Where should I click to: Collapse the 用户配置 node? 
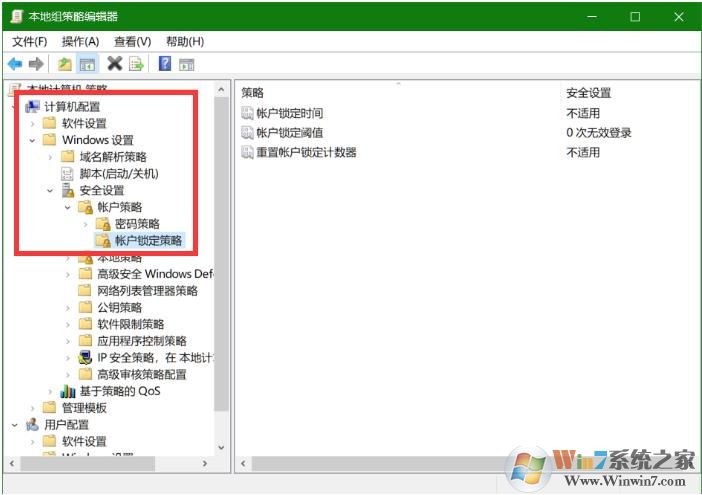click(x=15, y=425)
